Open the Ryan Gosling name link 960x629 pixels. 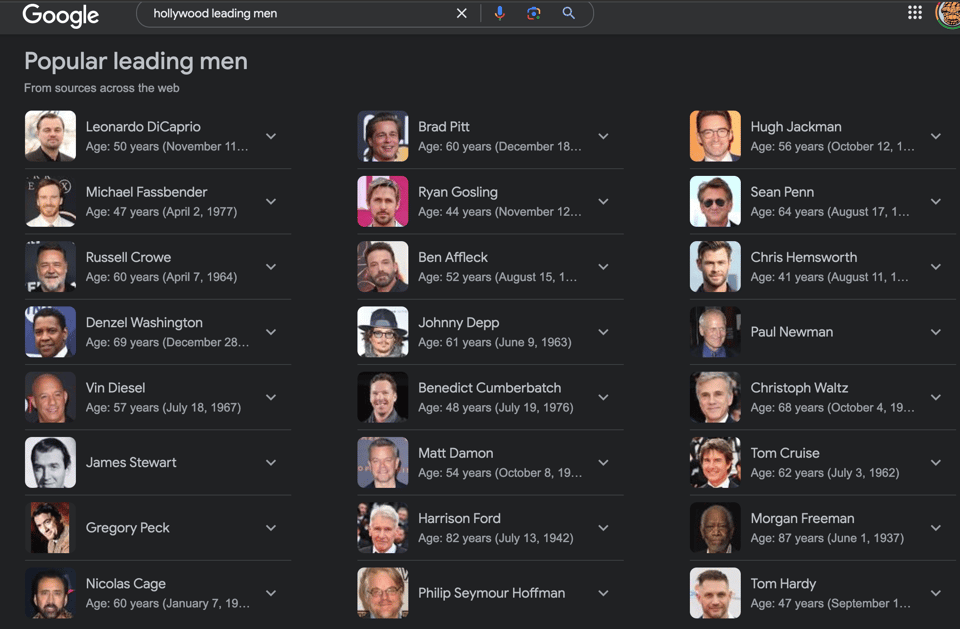pos(457,192)
